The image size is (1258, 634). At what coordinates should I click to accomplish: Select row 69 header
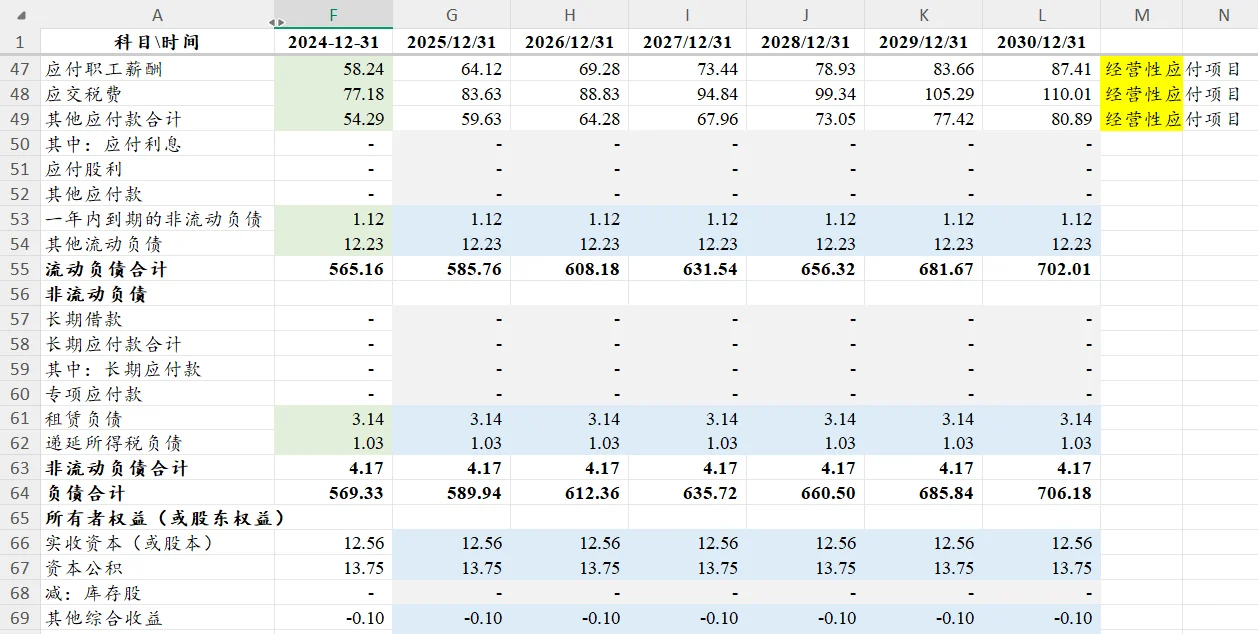tap(20, 618)
